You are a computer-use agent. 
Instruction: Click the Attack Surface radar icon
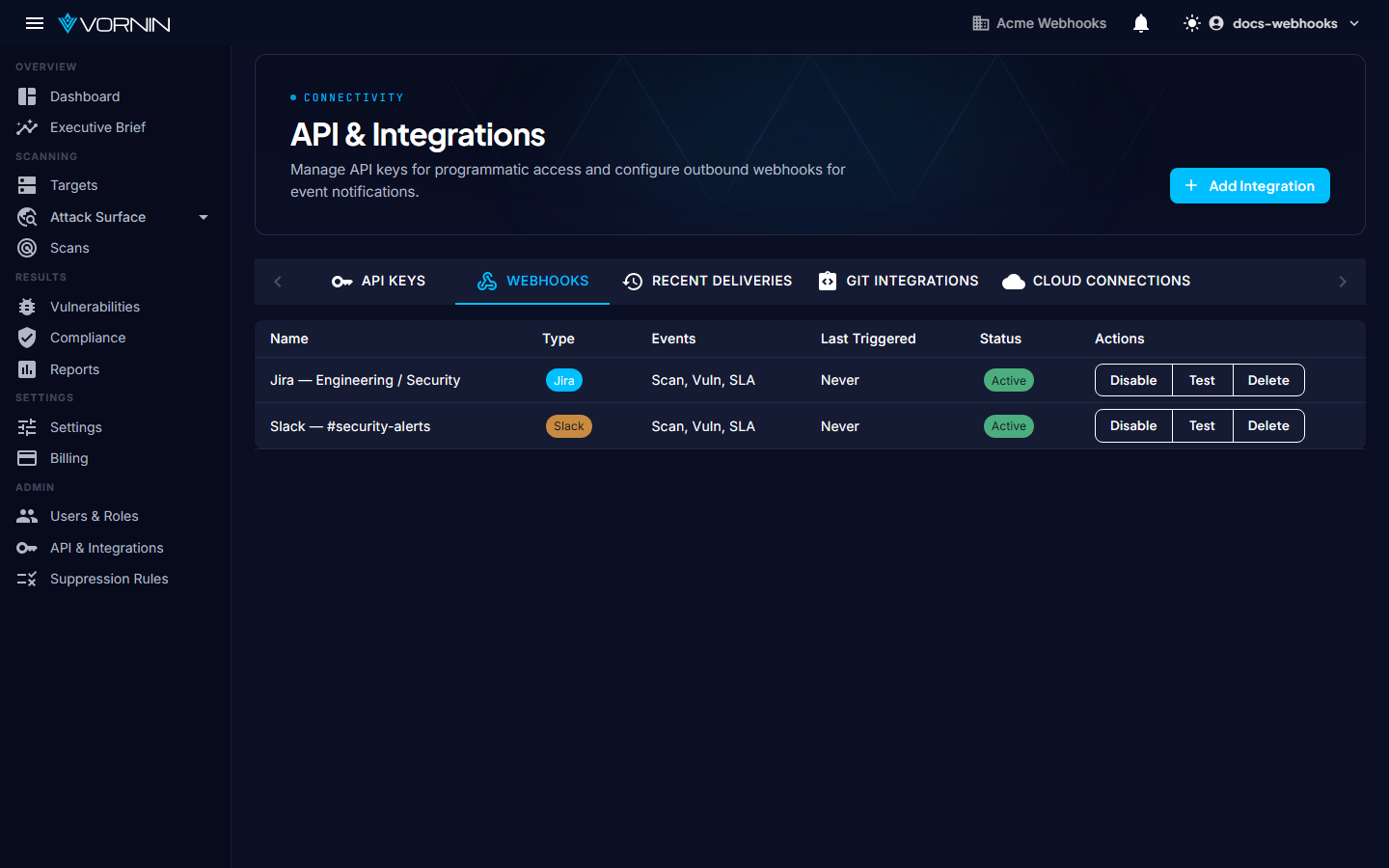[27, 217]
